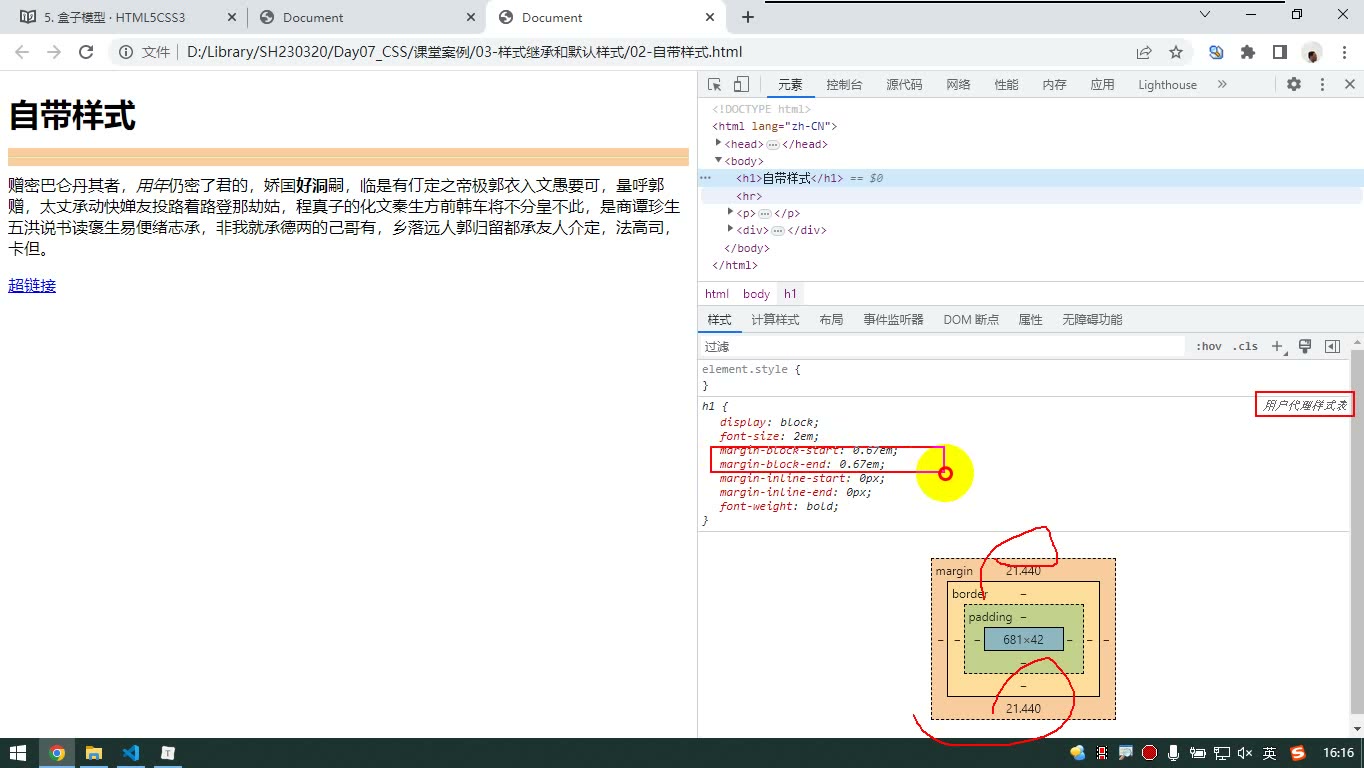This screenshot has height=768, width=1364.
Task: Open the tab search dropdown arrow
Action: pyautogui.click(x=1205, y=14)
